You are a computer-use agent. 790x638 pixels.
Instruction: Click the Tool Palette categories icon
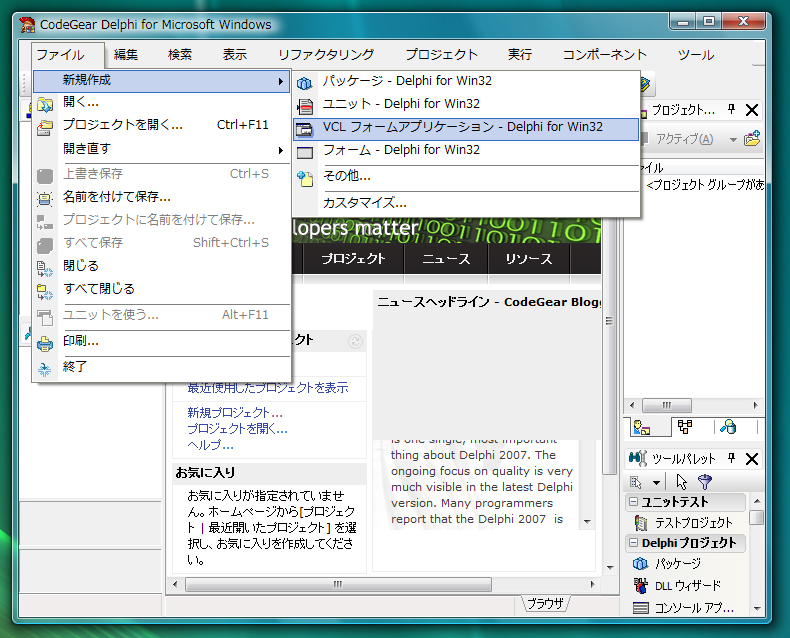636,482
